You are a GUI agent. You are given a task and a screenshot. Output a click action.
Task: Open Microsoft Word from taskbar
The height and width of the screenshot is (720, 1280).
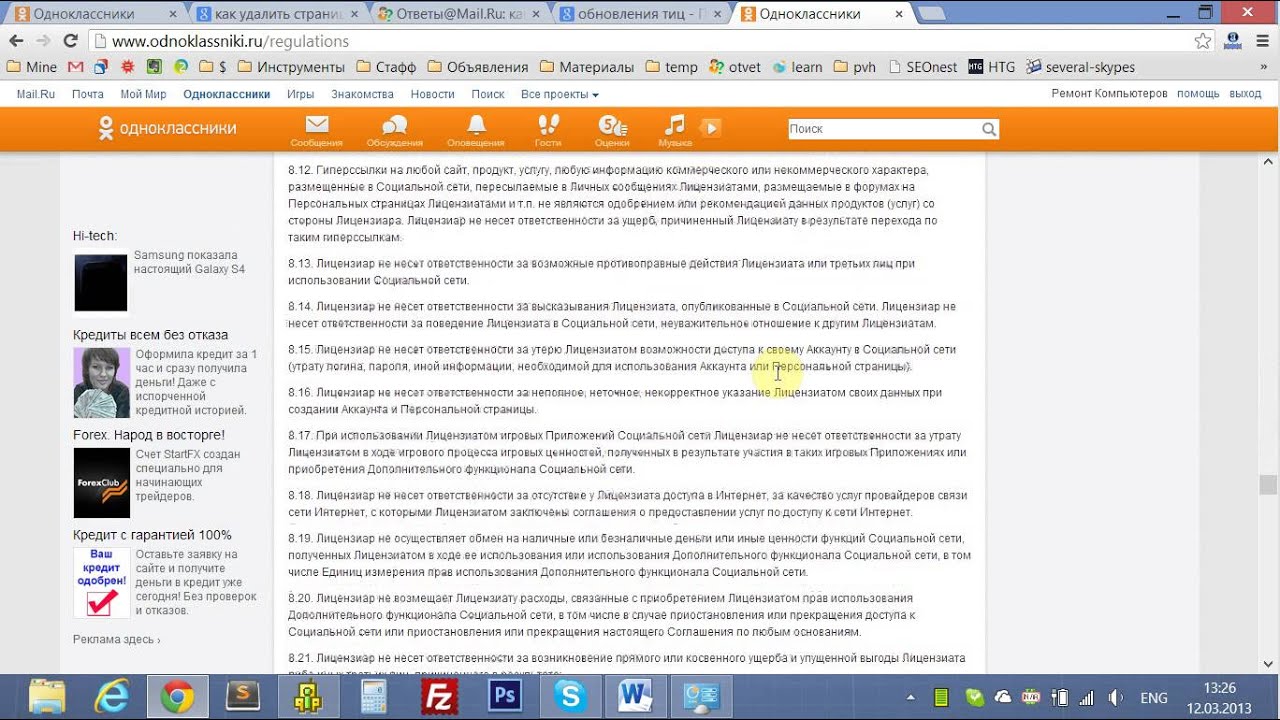635,697
